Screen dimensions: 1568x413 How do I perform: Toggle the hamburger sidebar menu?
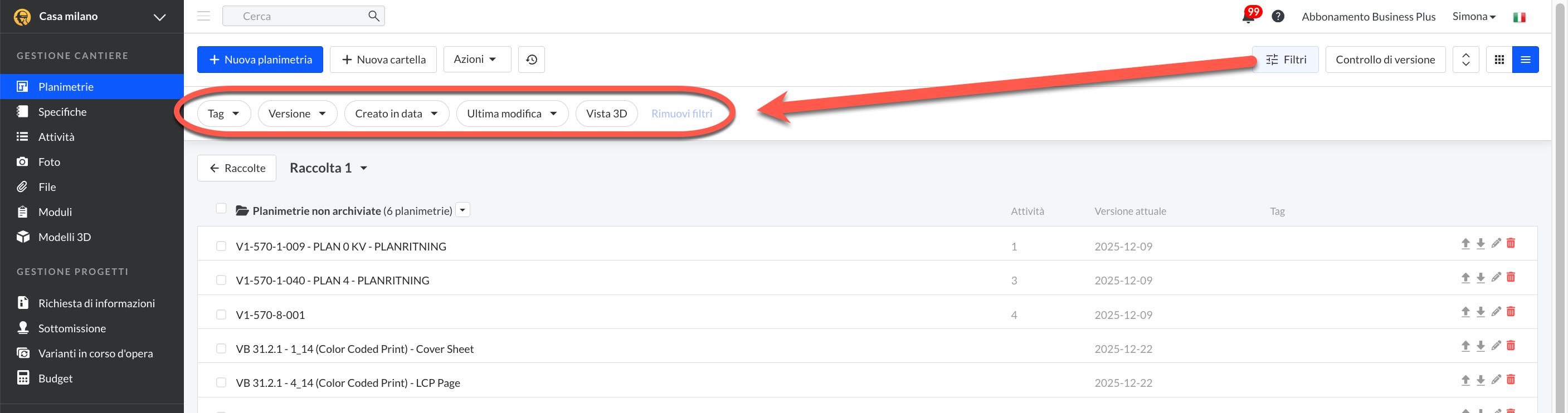(204, 17)
